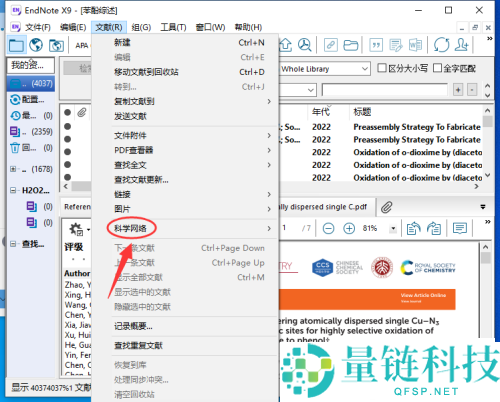Click the add search row plus button
500x402 pixels.
coord(458,90)
